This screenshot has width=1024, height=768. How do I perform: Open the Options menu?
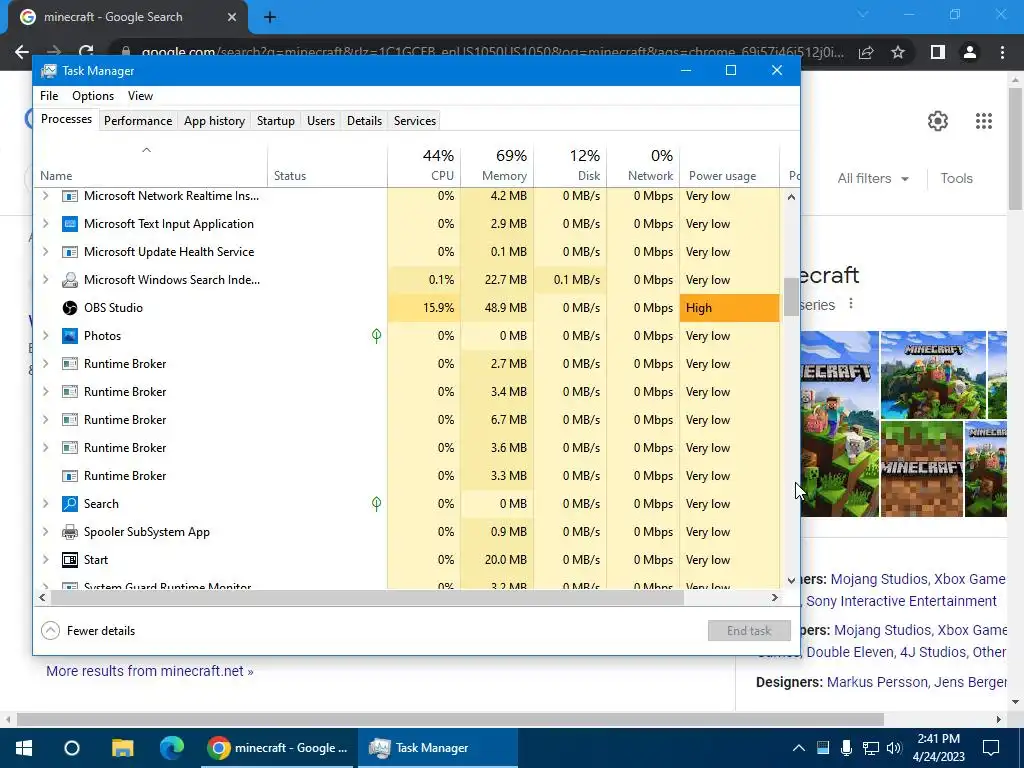click(93, 96)
